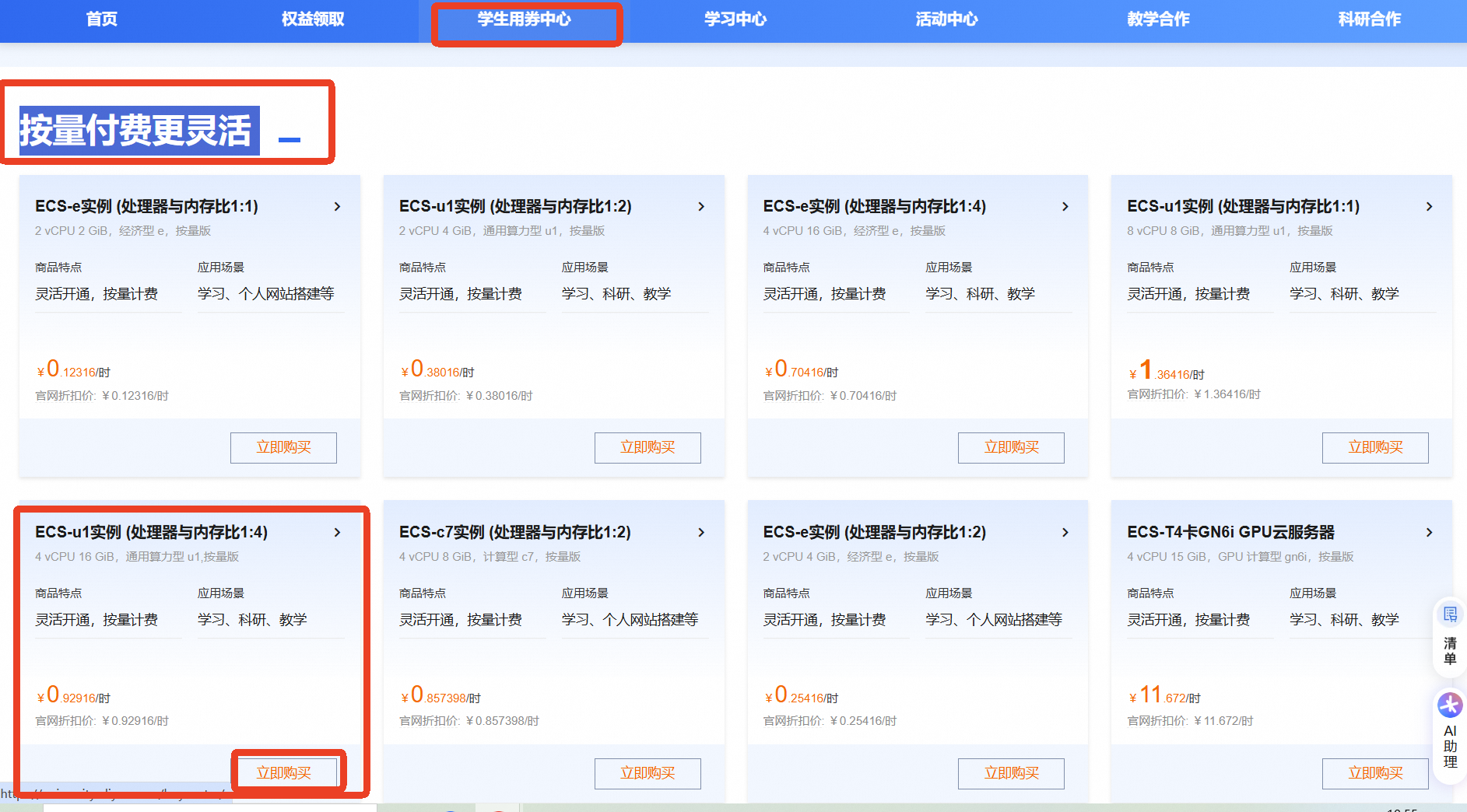Viewport: 1467px width, 812px height.
Task: Click 官网折扣价 ¥0.857398/时 line
Action: tap(469, 721)
